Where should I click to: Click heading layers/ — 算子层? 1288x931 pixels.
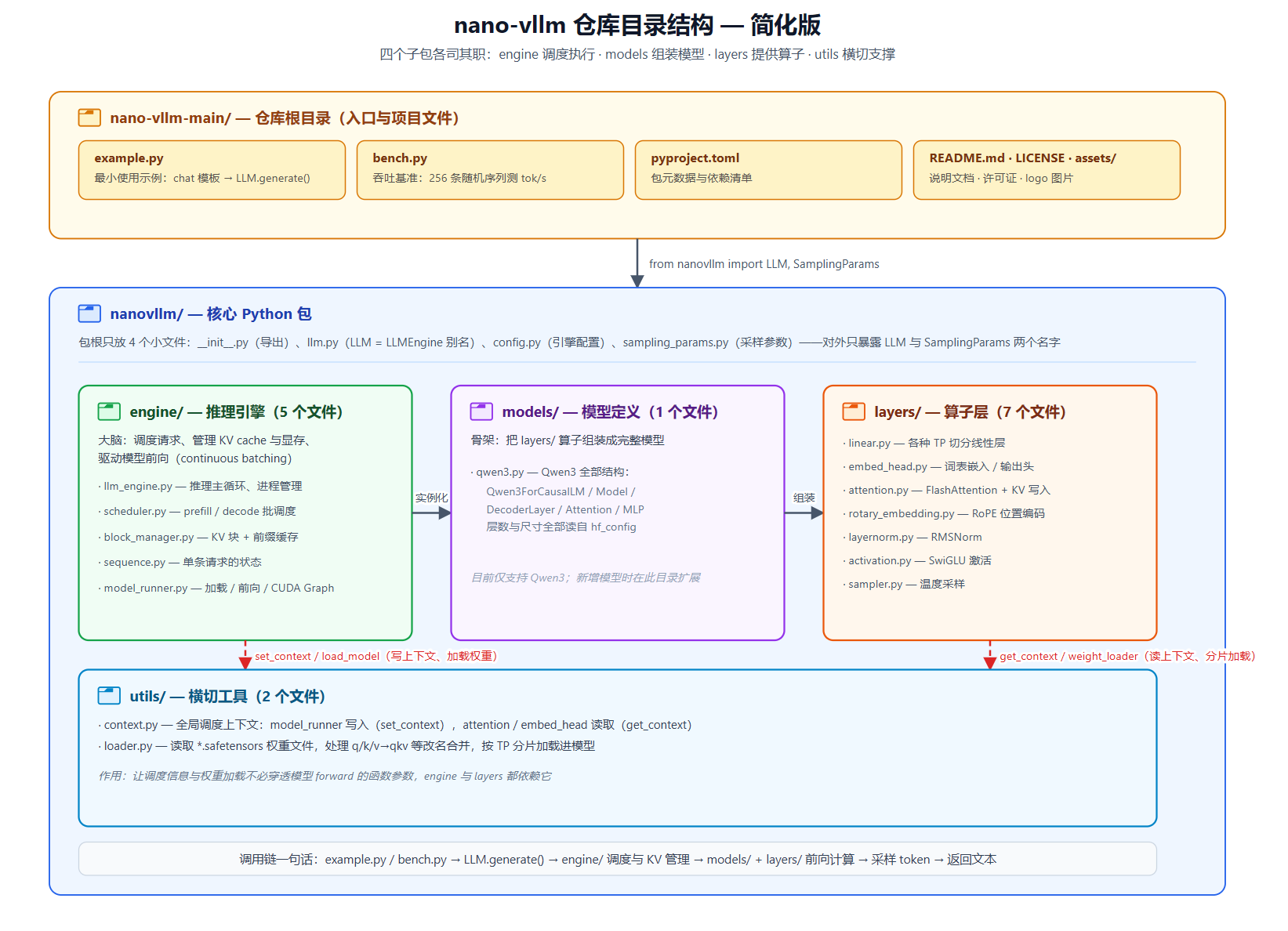970,411
